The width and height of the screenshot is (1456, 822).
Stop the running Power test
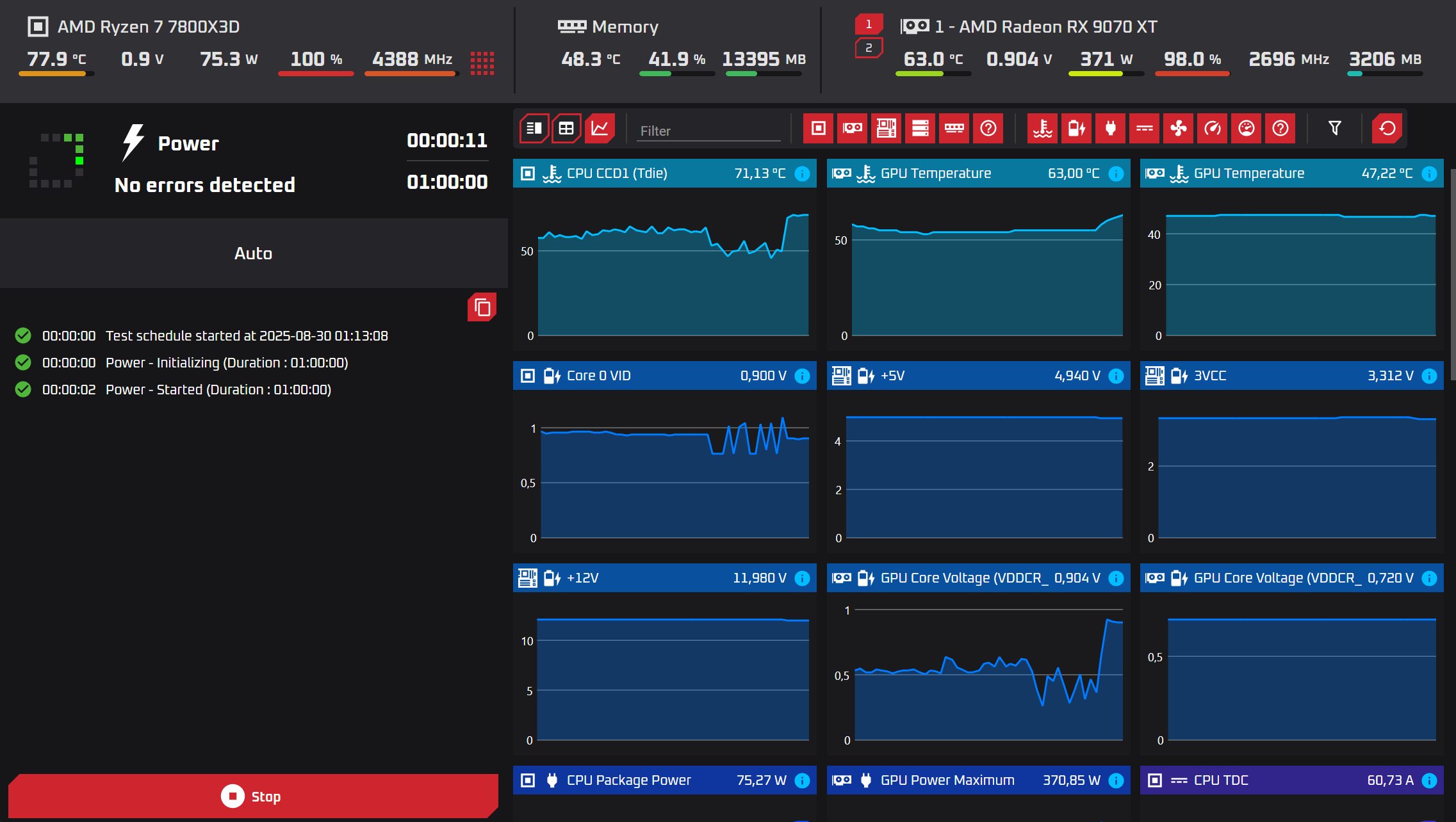click(x=253, y=796)
